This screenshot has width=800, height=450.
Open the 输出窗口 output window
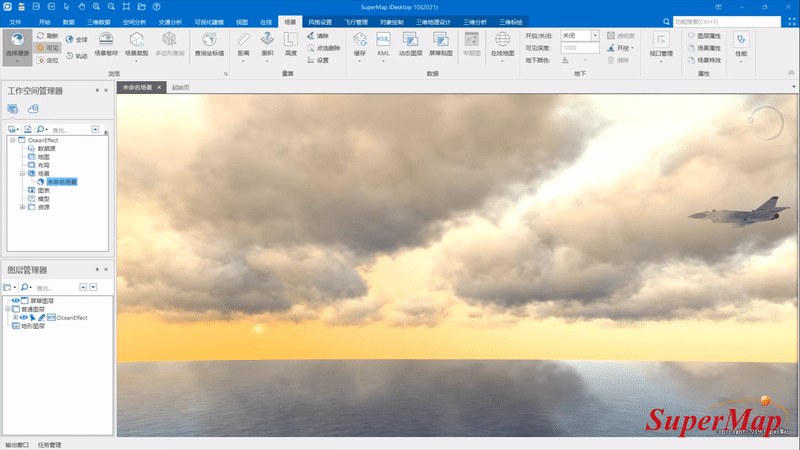pos(17,445)
